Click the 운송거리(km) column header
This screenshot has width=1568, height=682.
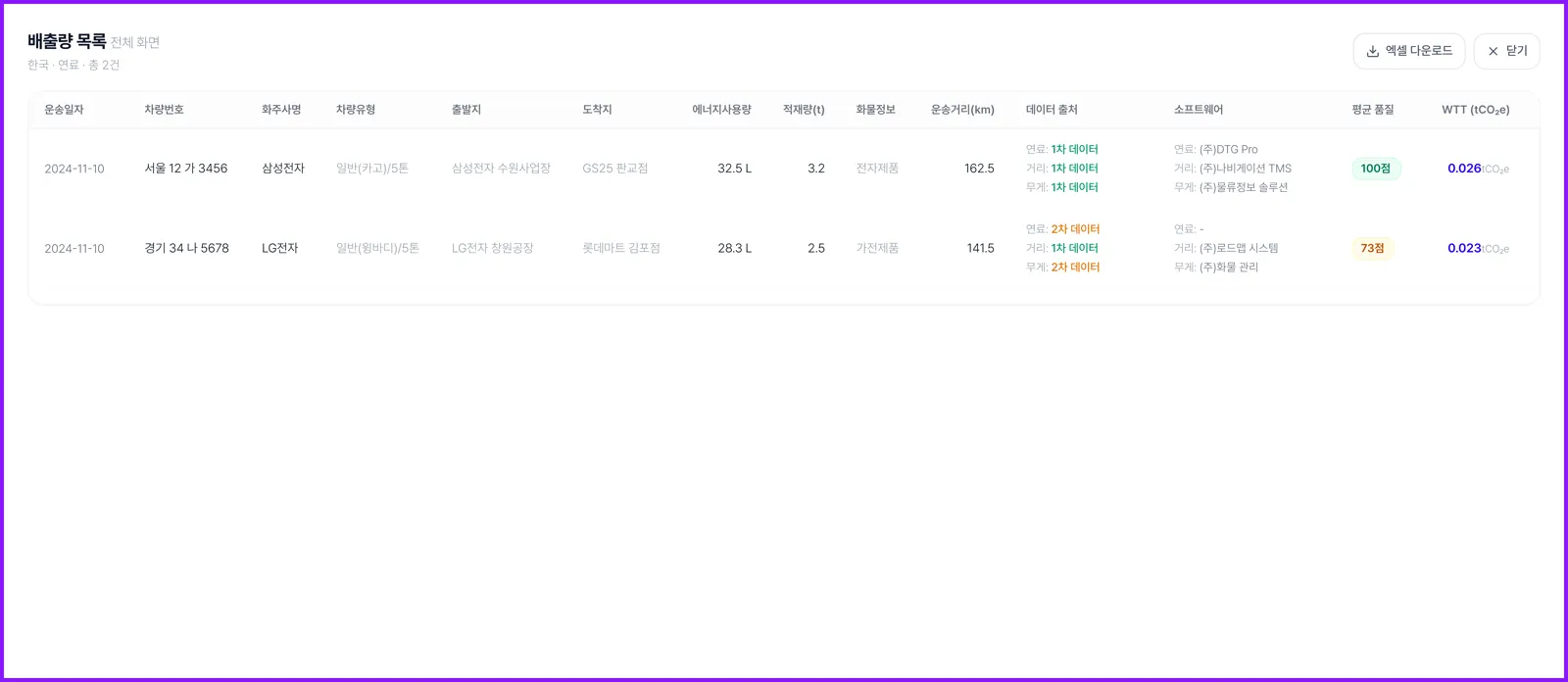point(962,110)
